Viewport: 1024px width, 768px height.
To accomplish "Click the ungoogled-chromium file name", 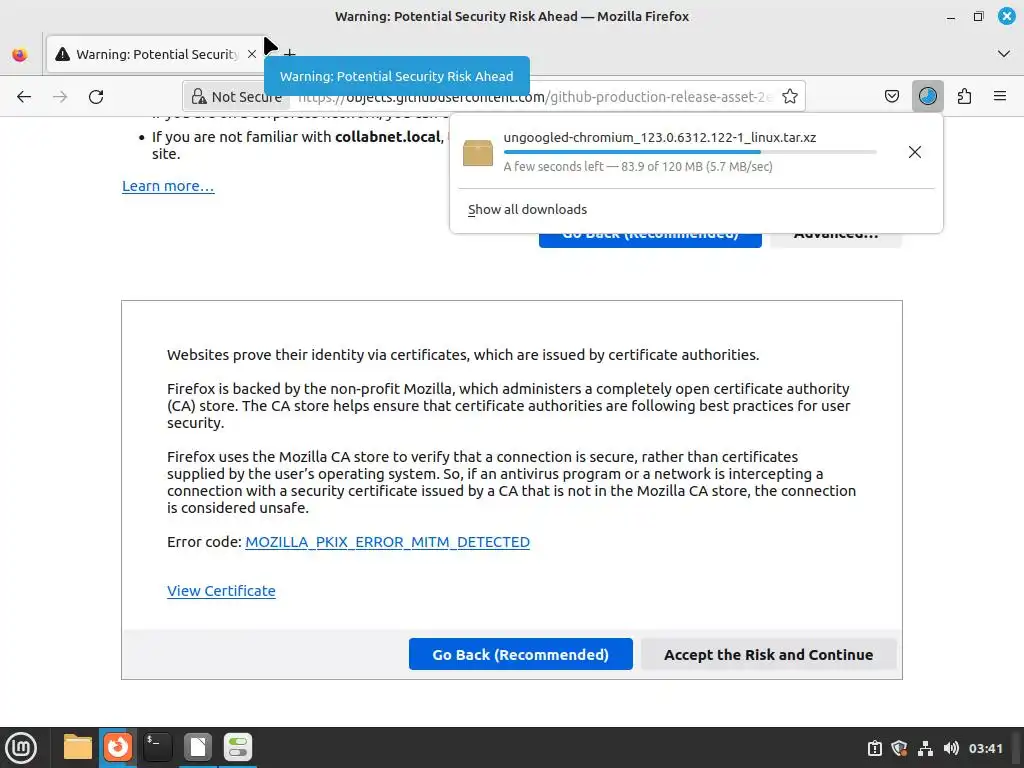I will (x=660, y=138).
